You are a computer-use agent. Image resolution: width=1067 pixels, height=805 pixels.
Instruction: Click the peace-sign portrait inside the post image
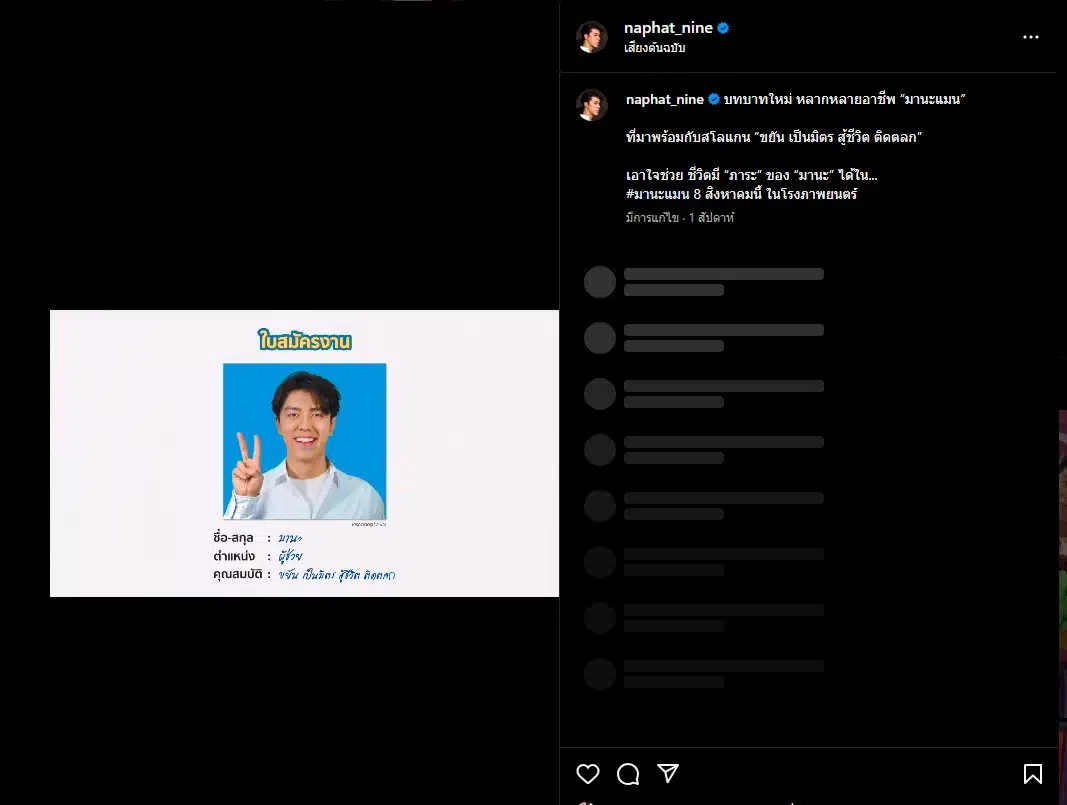305,442
